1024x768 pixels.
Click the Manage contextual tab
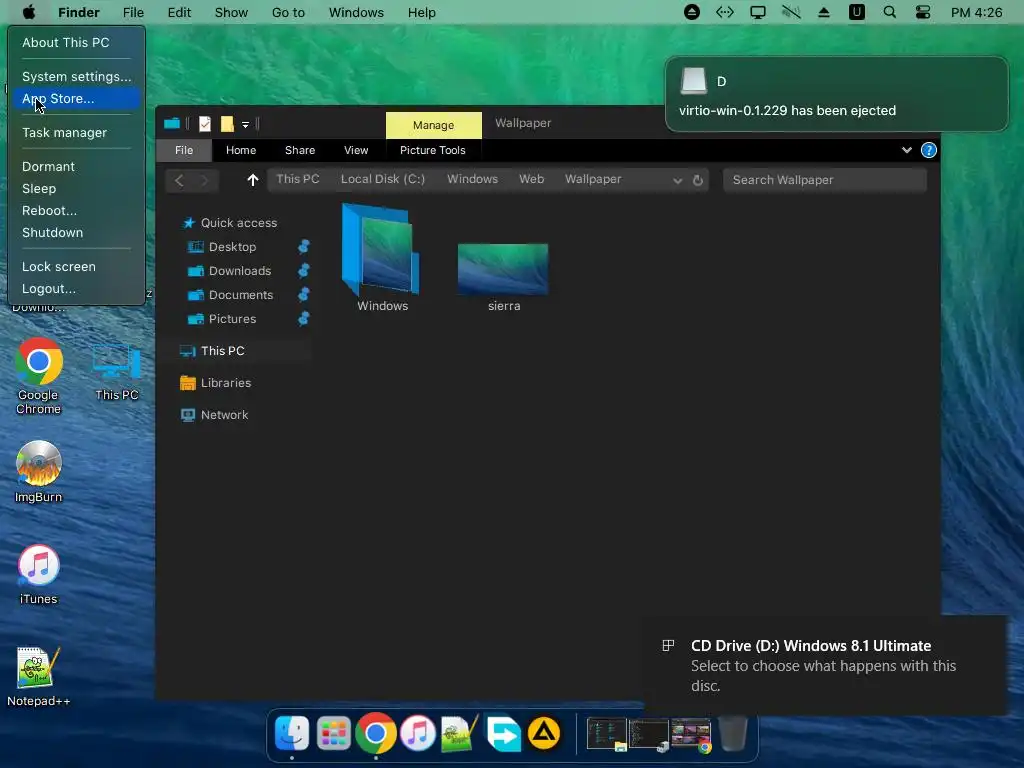point(434,125)
